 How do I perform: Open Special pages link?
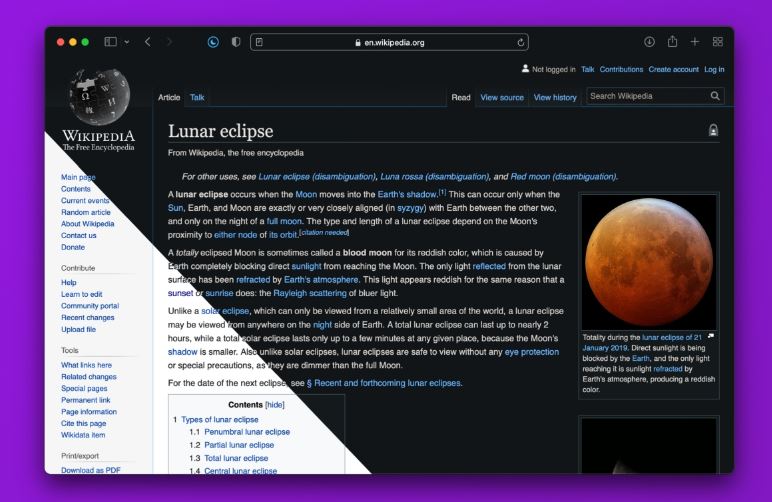pyautogui.click(x=84, y=388)
